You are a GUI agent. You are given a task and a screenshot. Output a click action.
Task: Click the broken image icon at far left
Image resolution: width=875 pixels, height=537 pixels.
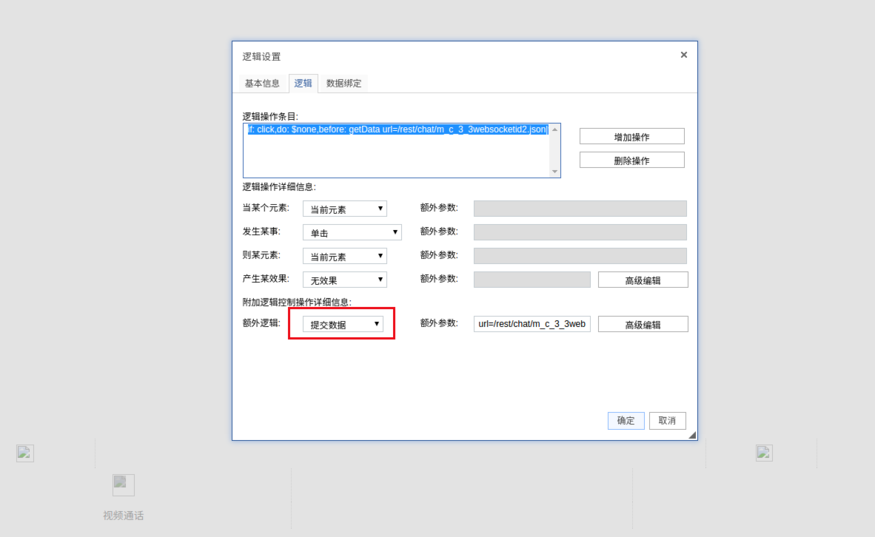(x=25, y=453)
